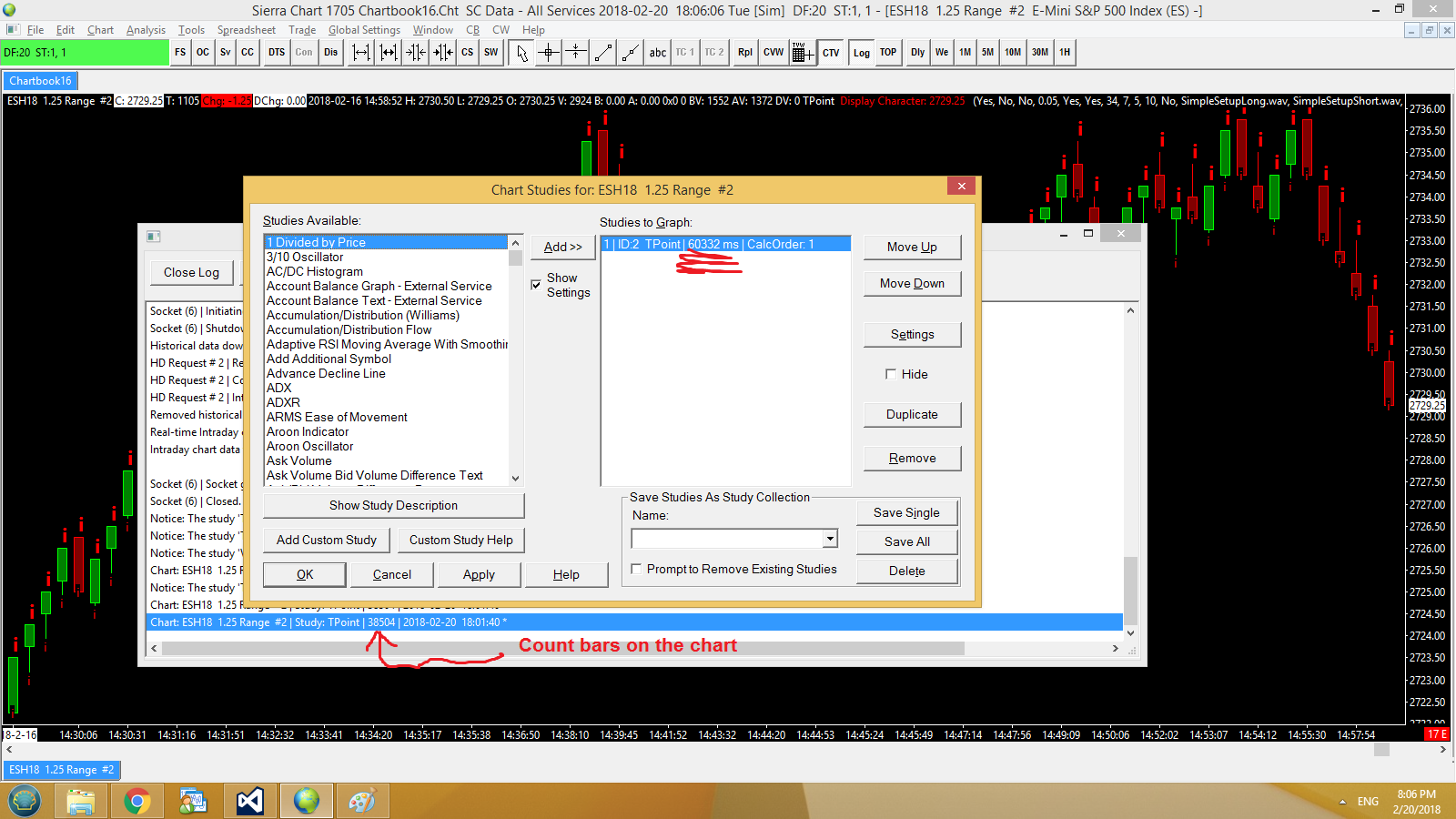Image resolution: width=1456 pixels, height=819 pixels.
Task: Click the CS toolbar button
Action: click(467, 53)
